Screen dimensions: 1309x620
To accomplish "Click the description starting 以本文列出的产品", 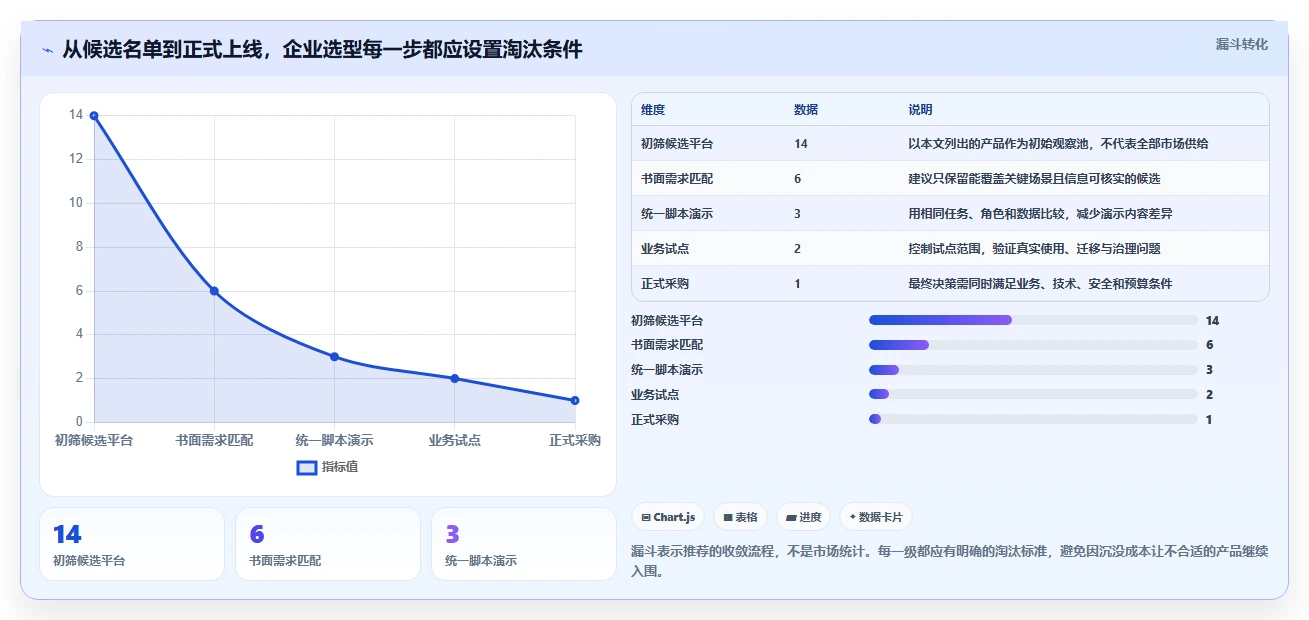I will [1058, 144].
